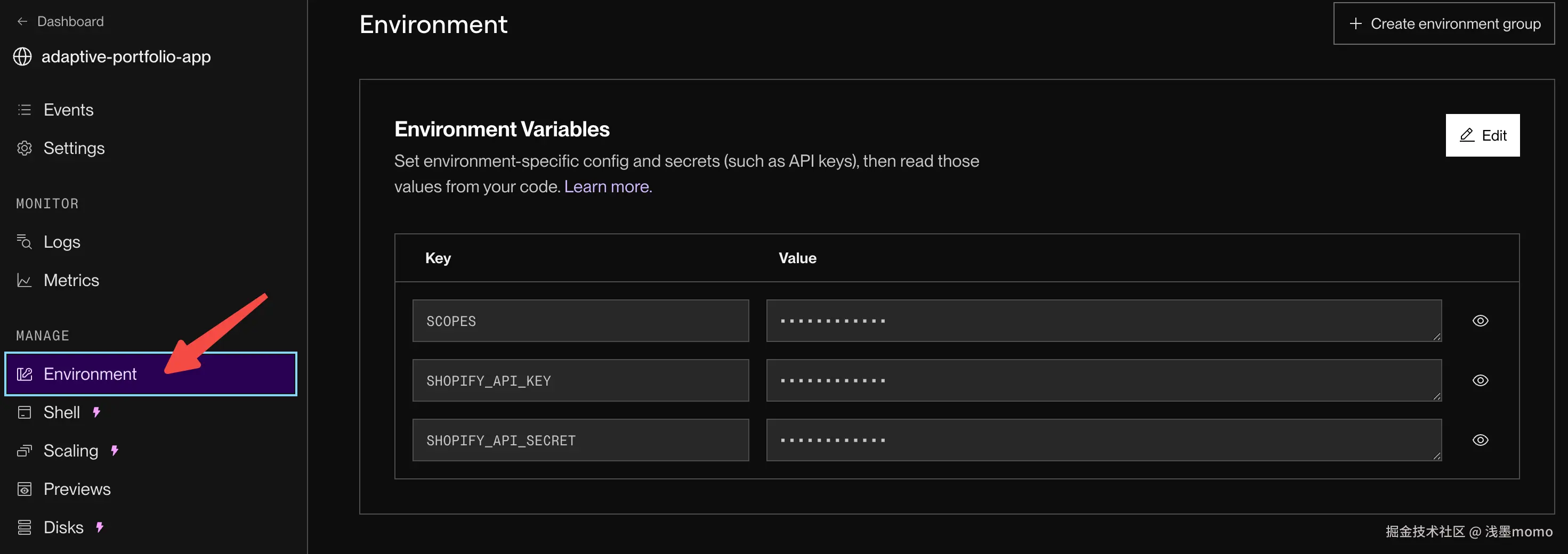Click Create environment group button

click(1444, 24)
